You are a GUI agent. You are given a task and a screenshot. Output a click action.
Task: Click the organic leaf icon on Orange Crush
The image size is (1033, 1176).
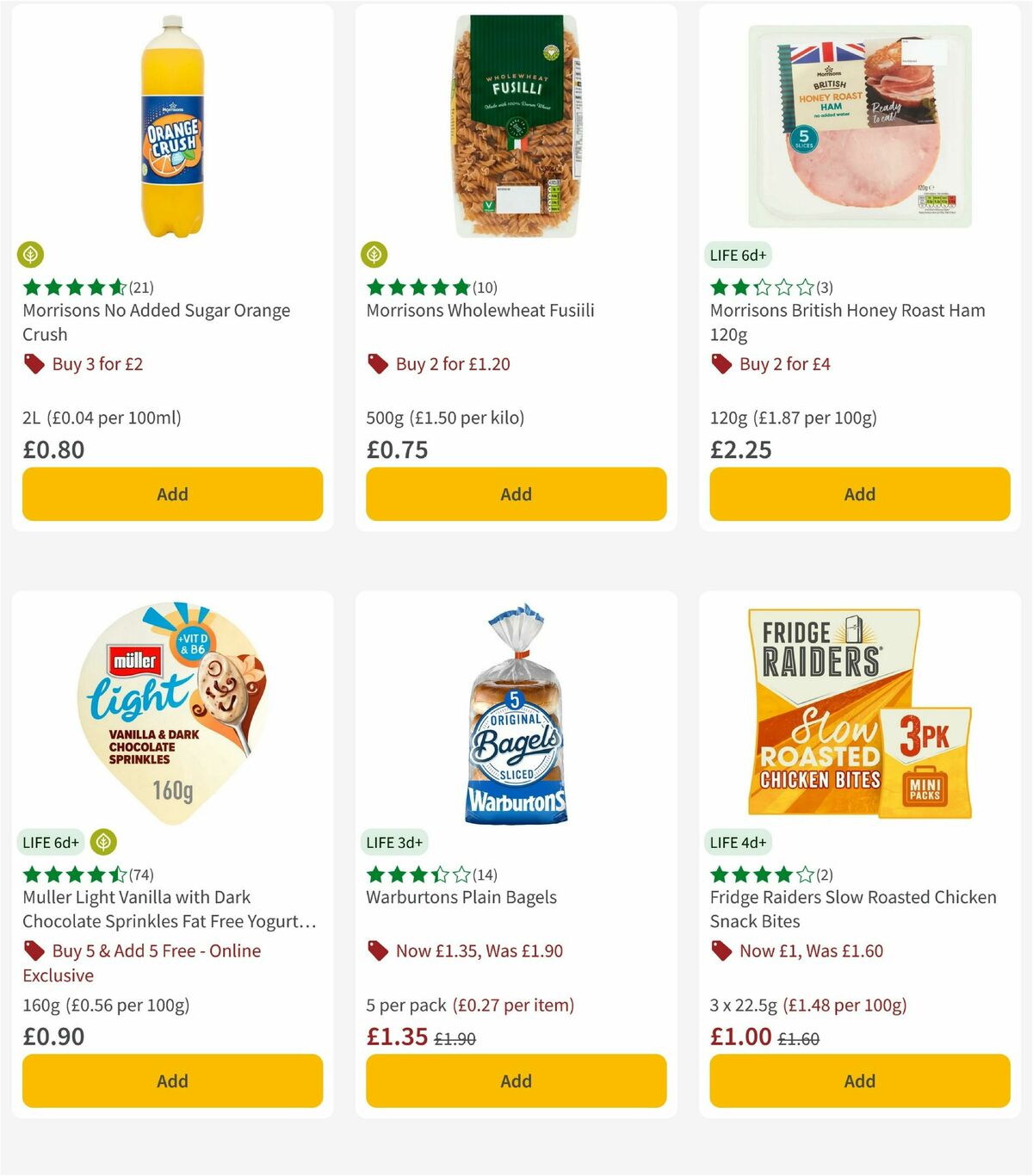click(31, 255)
